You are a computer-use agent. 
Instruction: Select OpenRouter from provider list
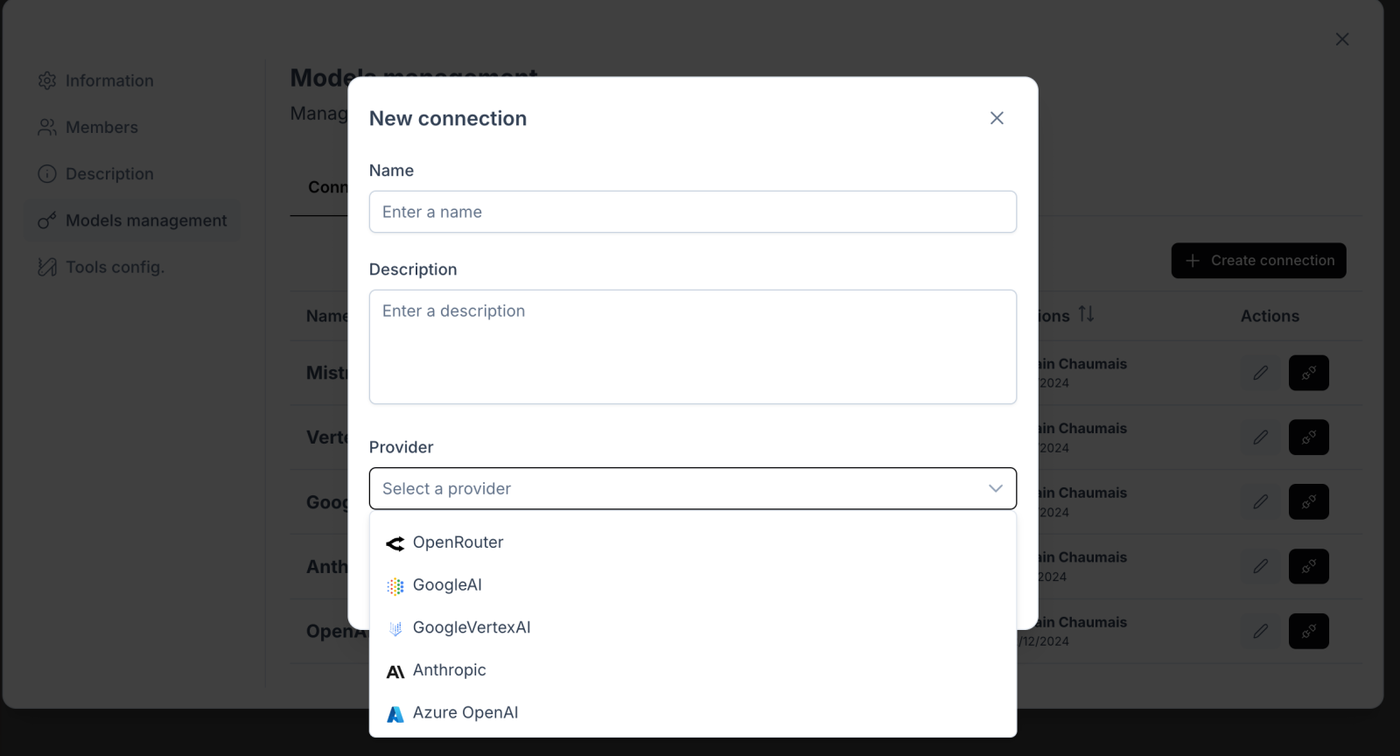click(458, 542)
